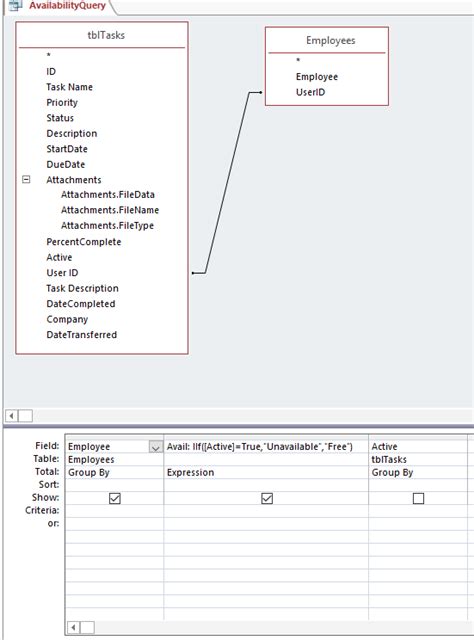Select Task Name field

point(69,87)
